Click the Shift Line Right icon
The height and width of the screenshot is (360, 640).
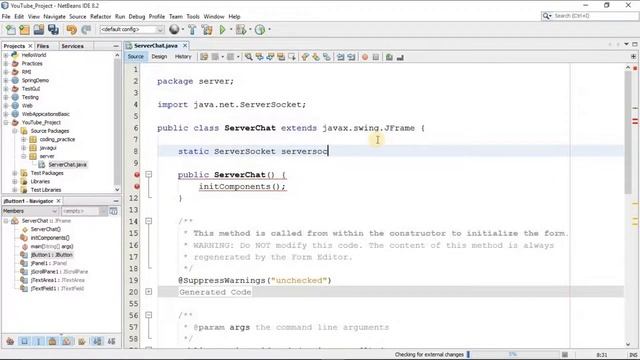pyautogui.click(x=351, y=57)
